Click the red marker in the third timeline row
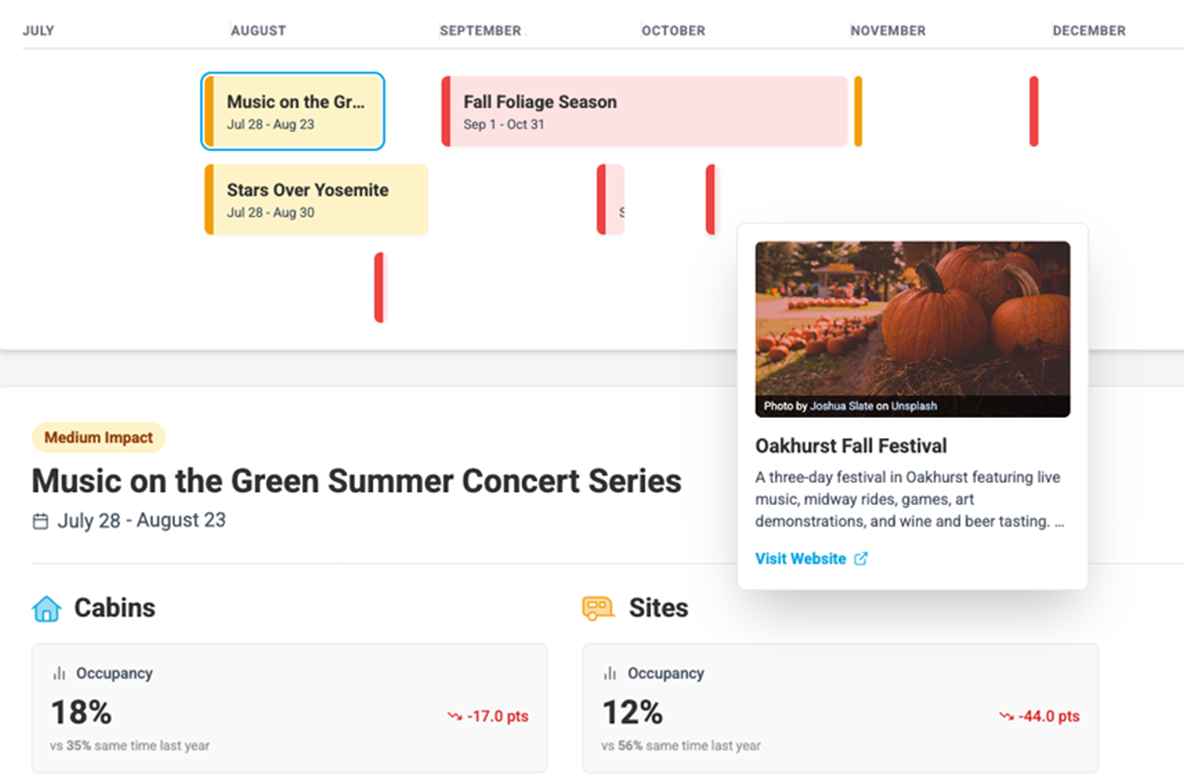 pyautogui.click(x=379, y=288)
